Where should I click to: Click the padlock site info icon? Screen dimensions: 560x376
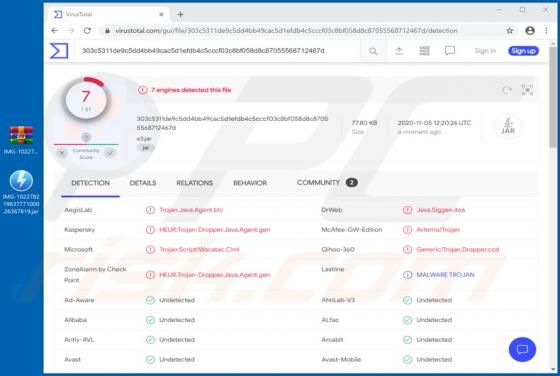click(107, 31)
